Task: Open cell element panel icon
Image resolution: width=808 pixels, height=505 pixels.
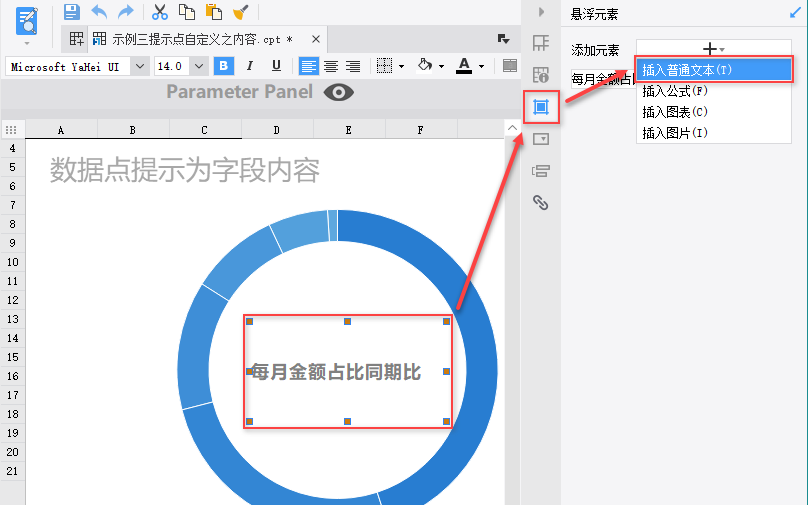Action: point(541,43)
